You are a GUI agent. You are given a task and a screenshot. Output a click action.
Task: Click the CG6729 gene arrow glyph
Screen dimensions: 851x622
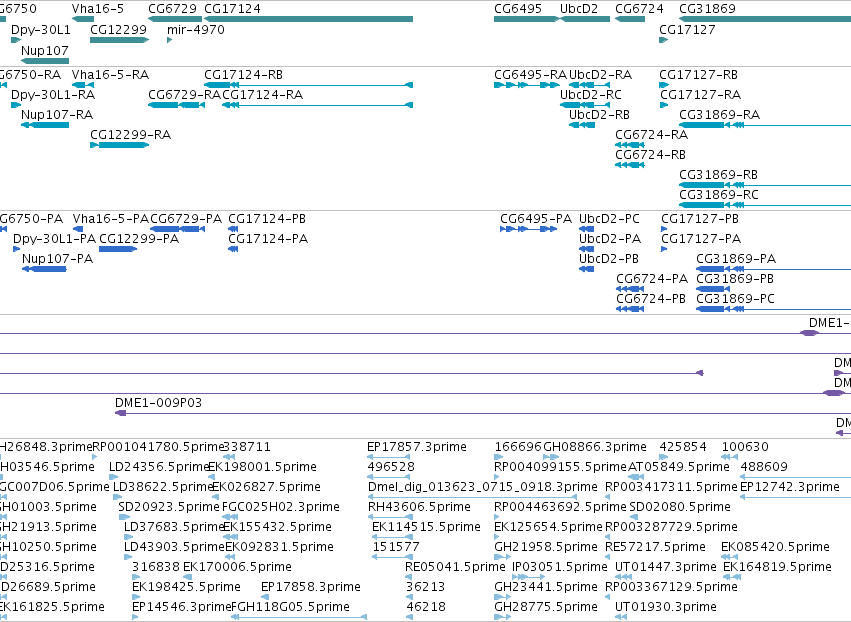(175, 19)
